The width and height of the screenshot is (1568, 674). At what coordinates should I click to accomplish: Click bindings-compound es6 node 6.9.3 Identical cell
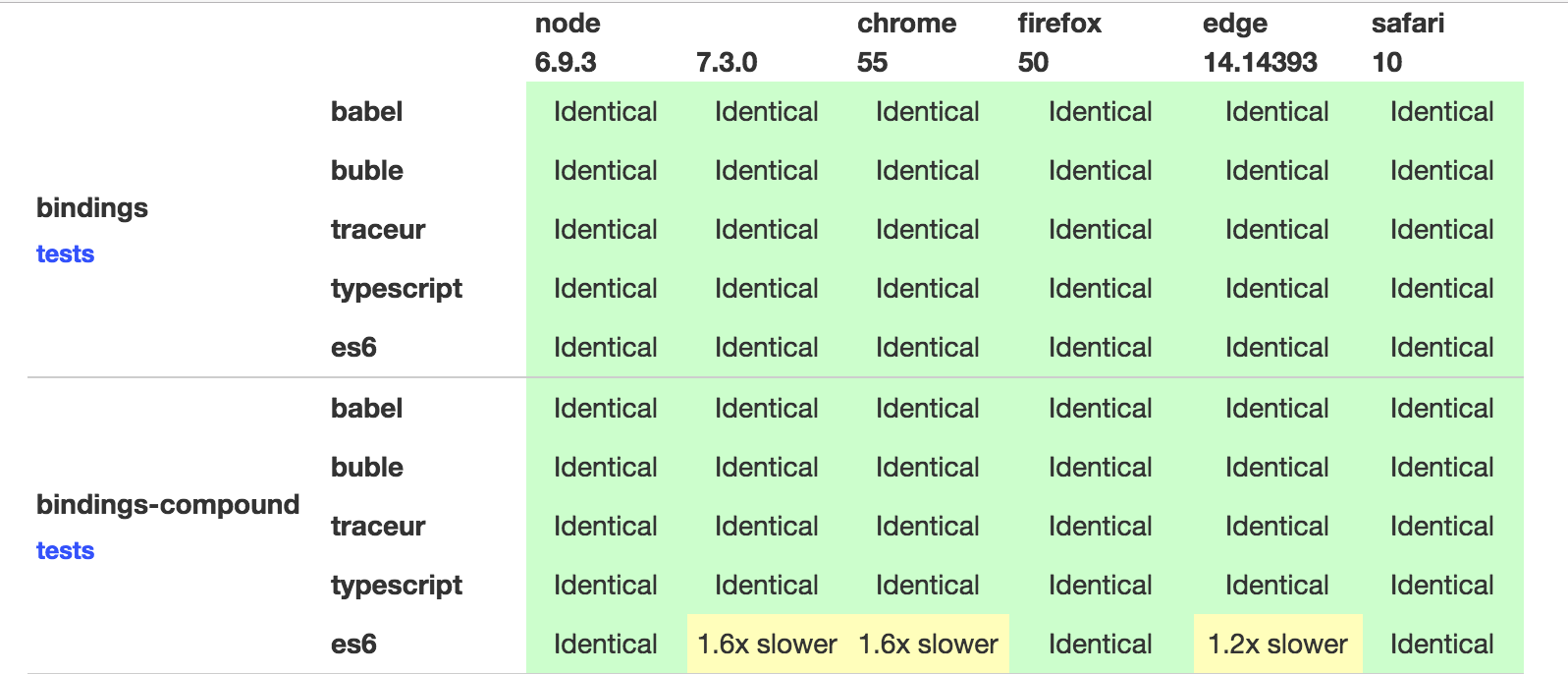pos(605,645)
